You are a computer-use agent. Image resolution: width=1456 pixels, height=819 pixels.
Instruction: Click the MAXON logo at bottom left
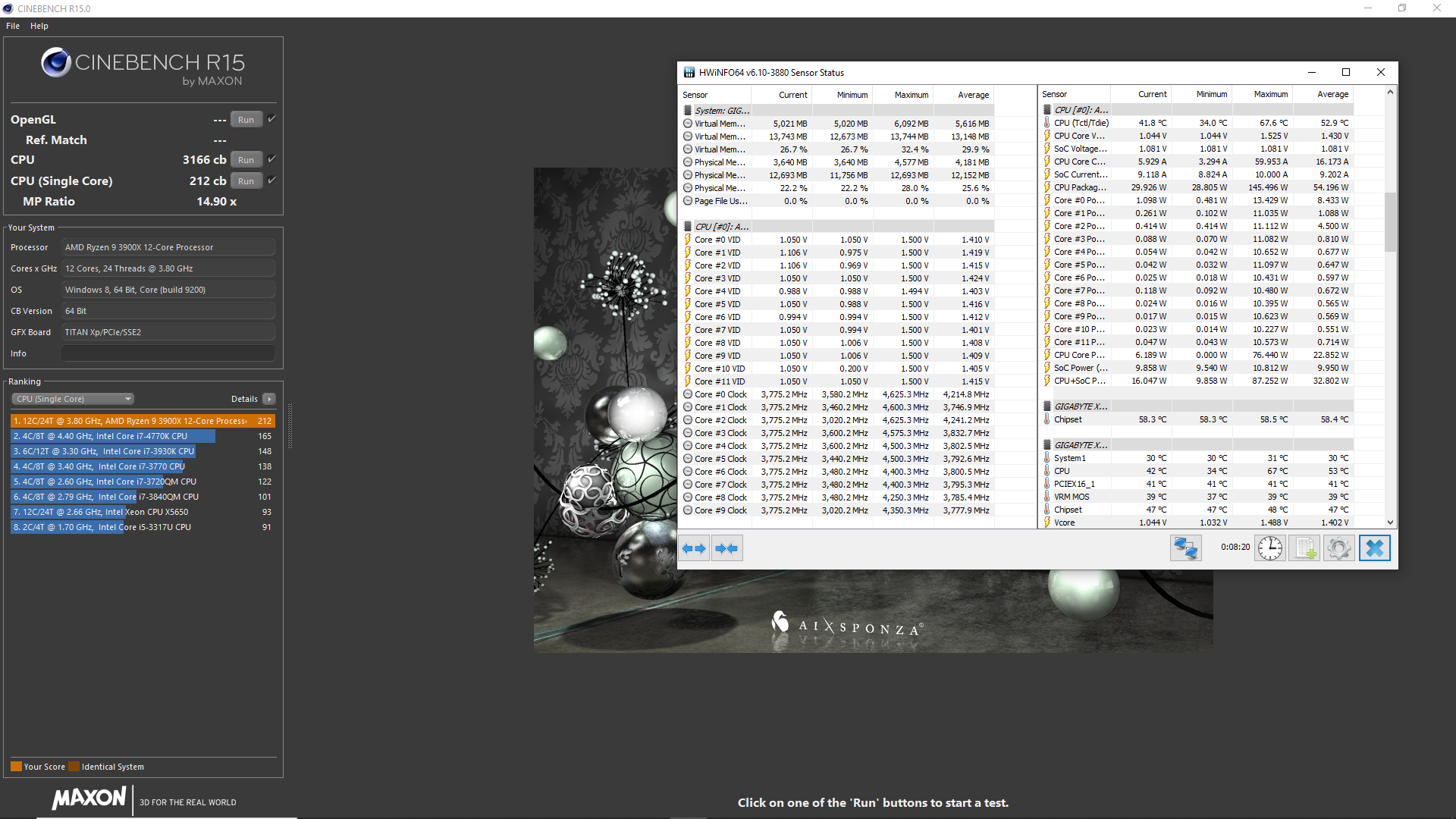(x=89, y=798)
